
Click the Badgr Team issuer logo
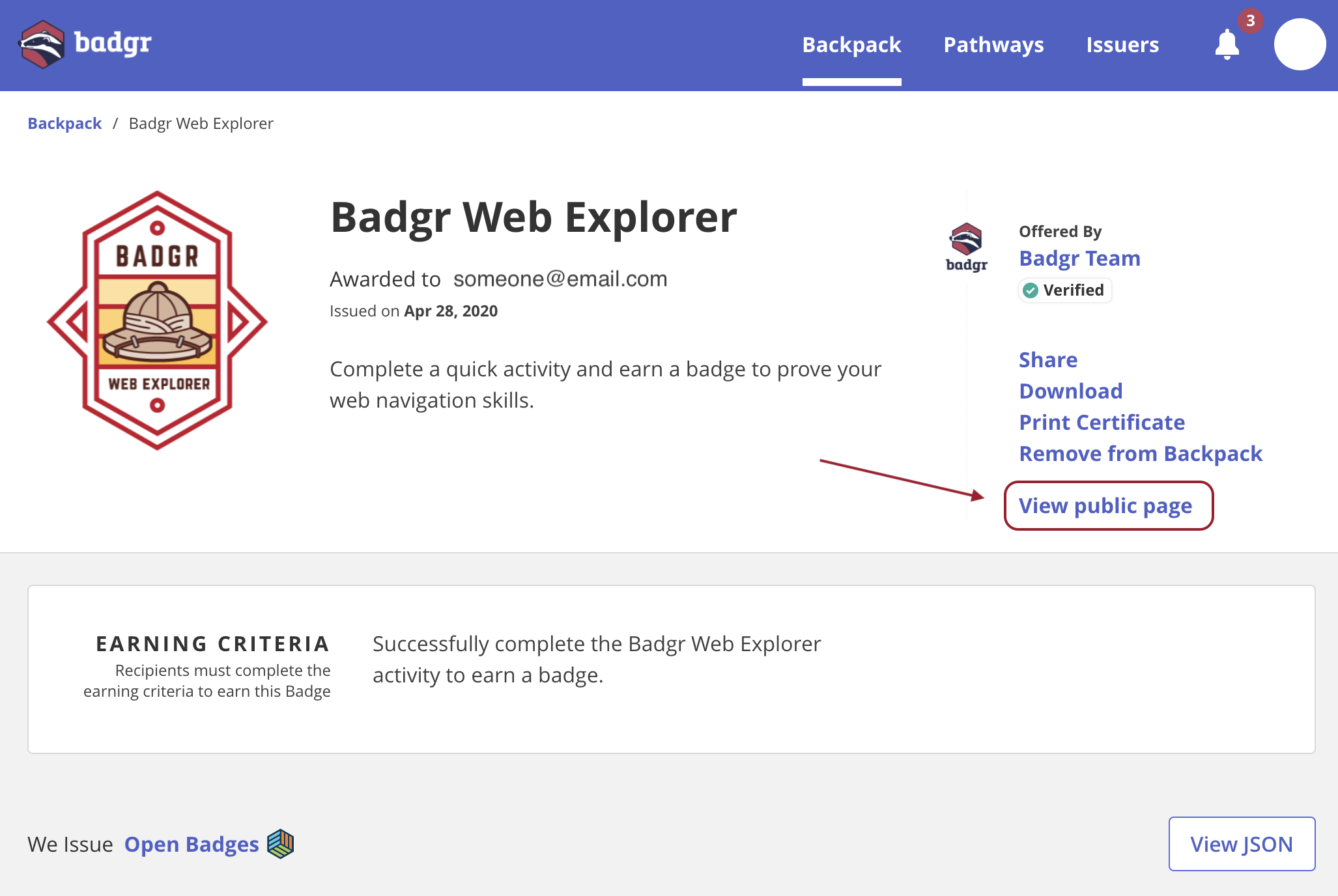966,247
